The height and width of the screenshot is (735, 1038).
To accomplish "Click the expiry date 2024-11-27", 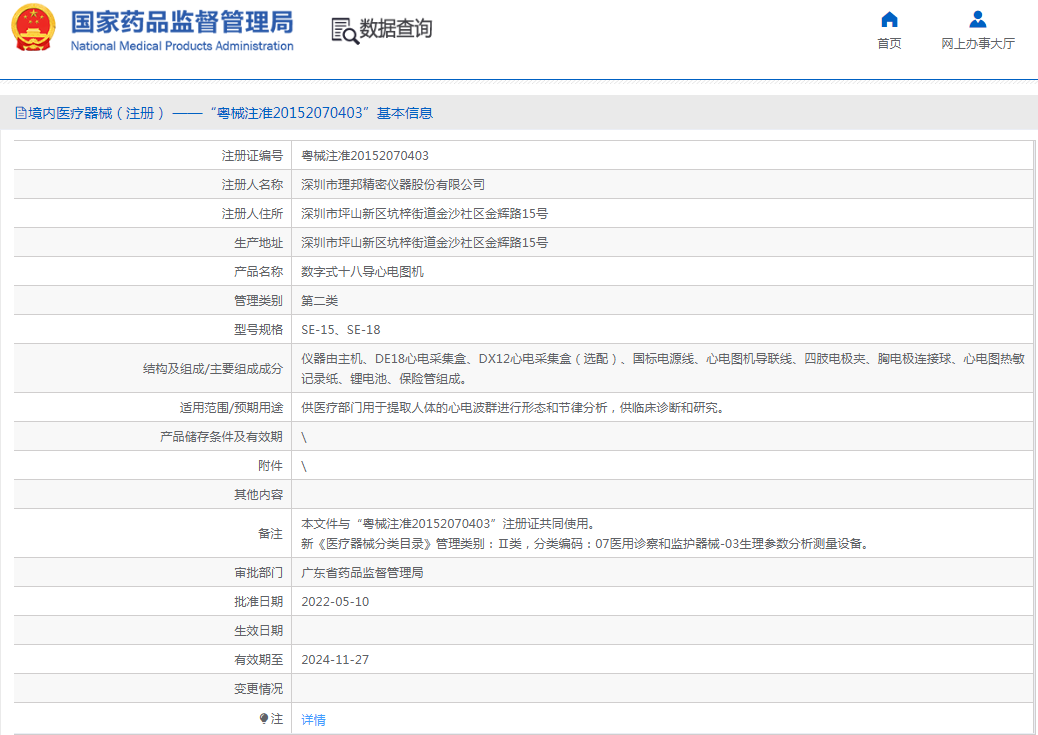I will (x=335, y=660).
